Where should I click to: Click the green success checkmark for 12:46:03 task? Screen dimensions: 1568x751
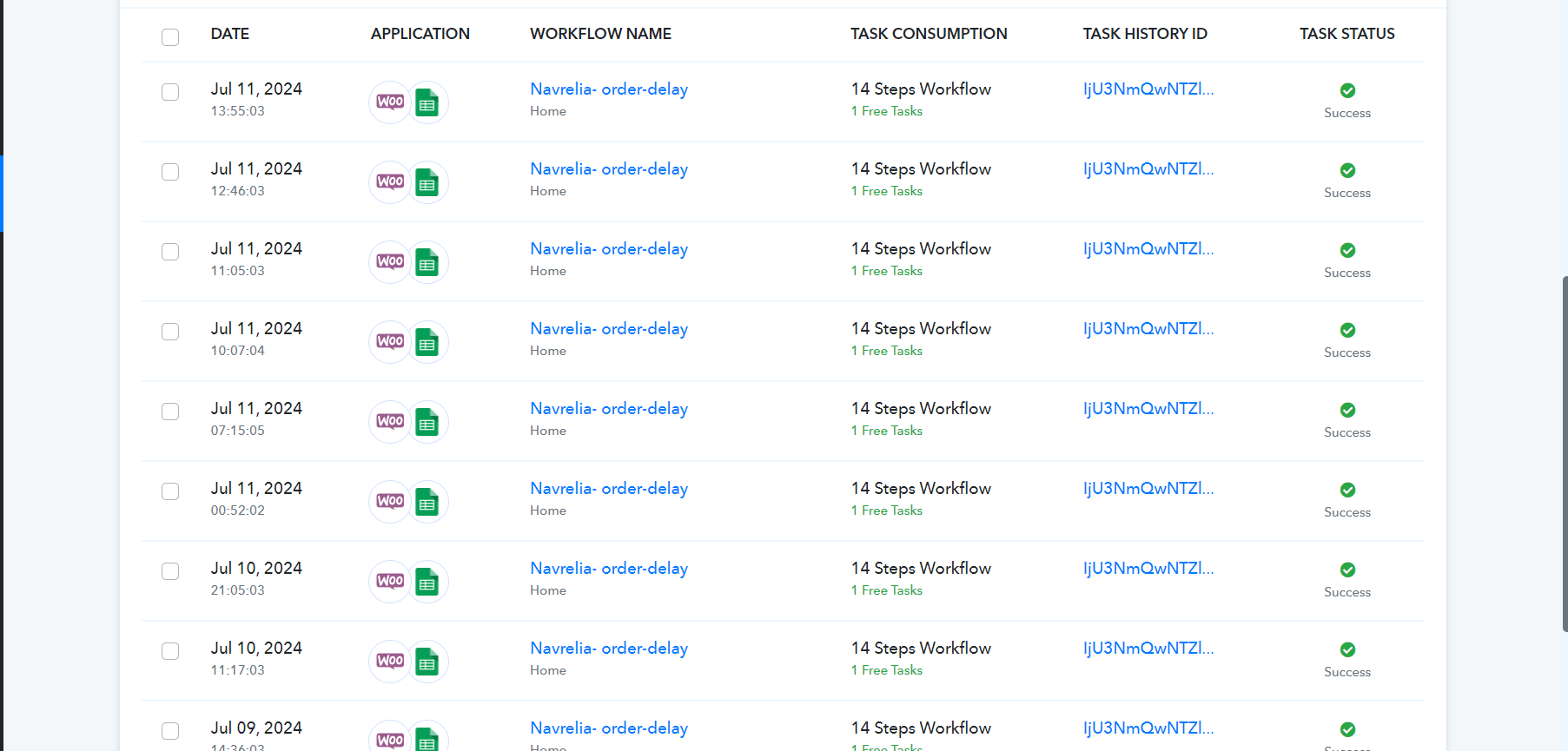1347,170
